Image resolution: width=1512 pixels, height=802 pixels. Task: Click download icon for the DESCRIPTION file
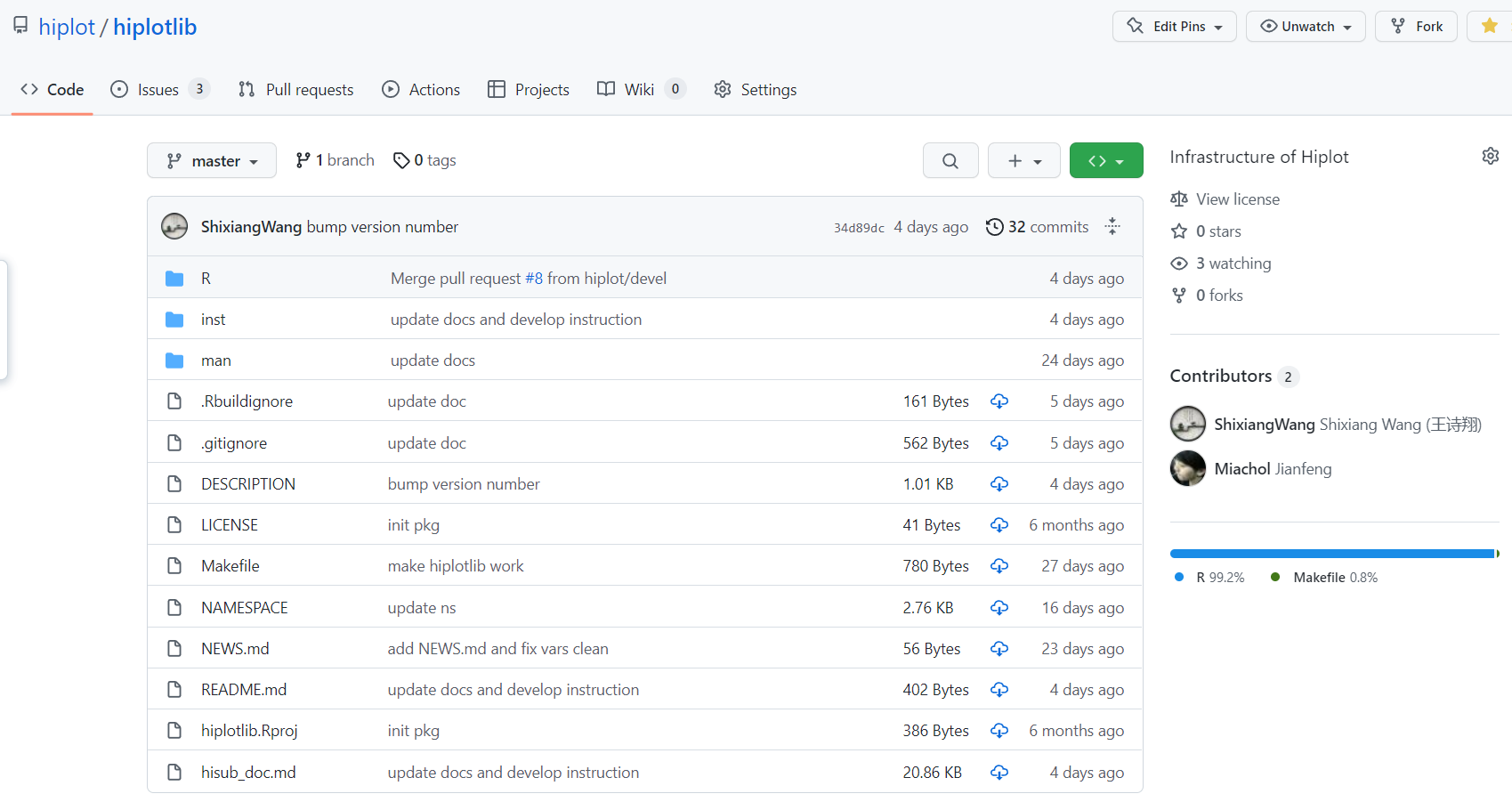point(999,484)
